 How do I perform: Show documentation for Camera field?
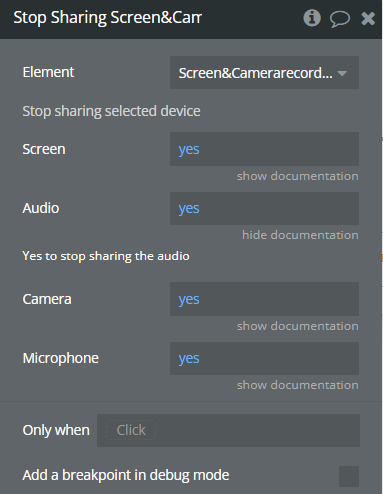[298, 326]
